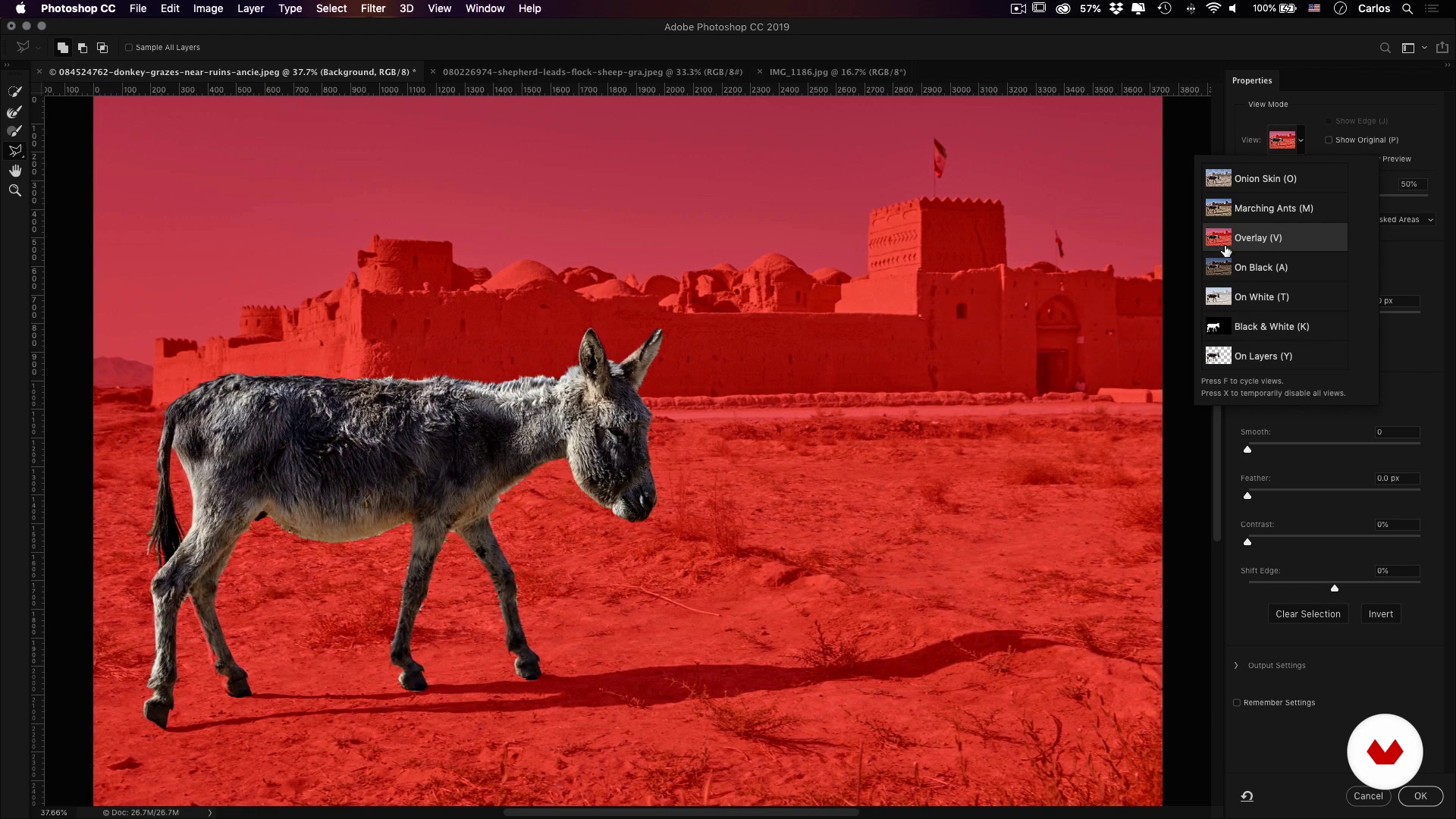Click the Subtract from selection icon
The image size is (1456, 819).
[83, 48]
